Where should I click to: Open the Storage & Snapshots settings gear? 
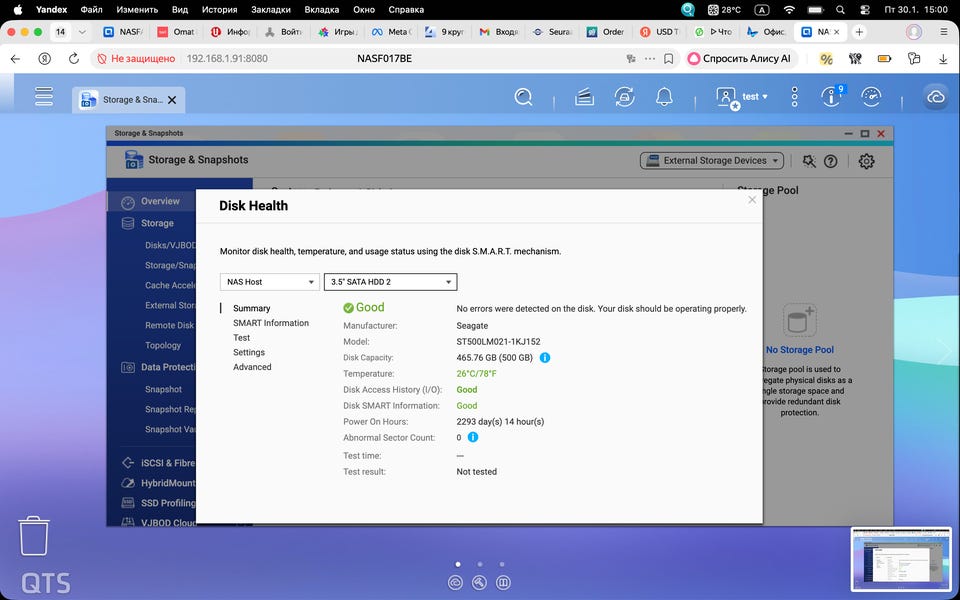tap(866, 161)
